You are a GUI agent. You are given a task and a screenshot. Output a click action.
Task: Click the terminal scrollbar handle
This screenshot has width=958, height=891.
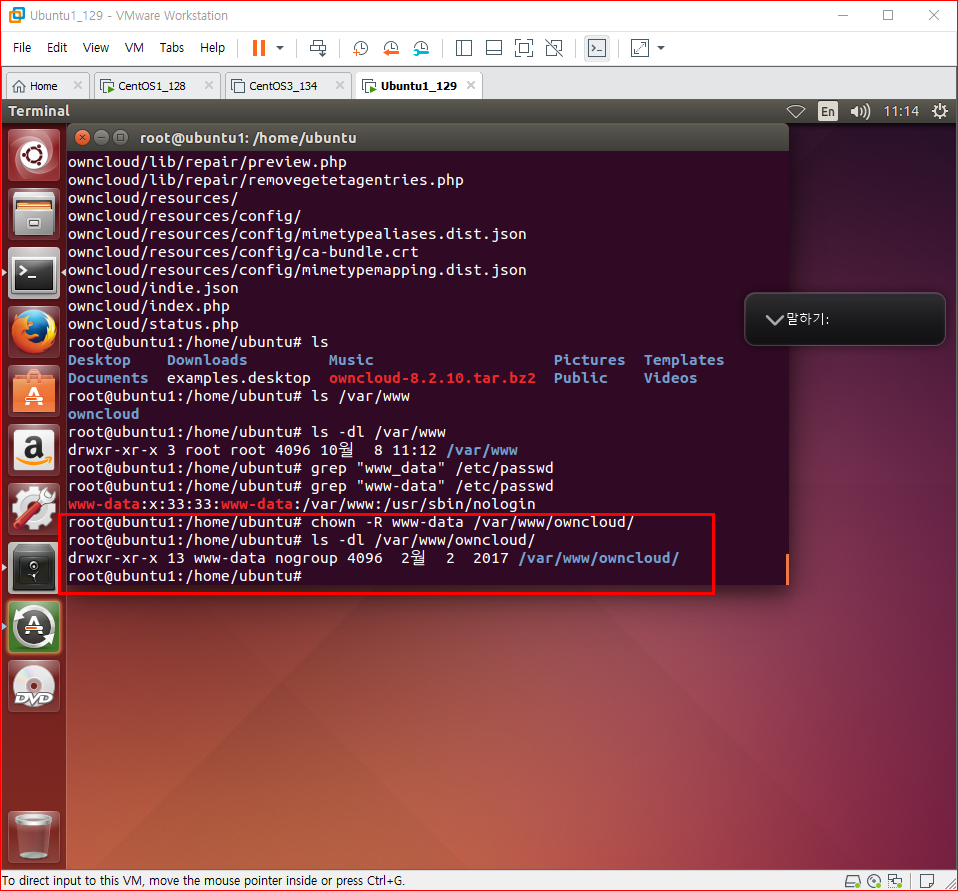[787, 569]
